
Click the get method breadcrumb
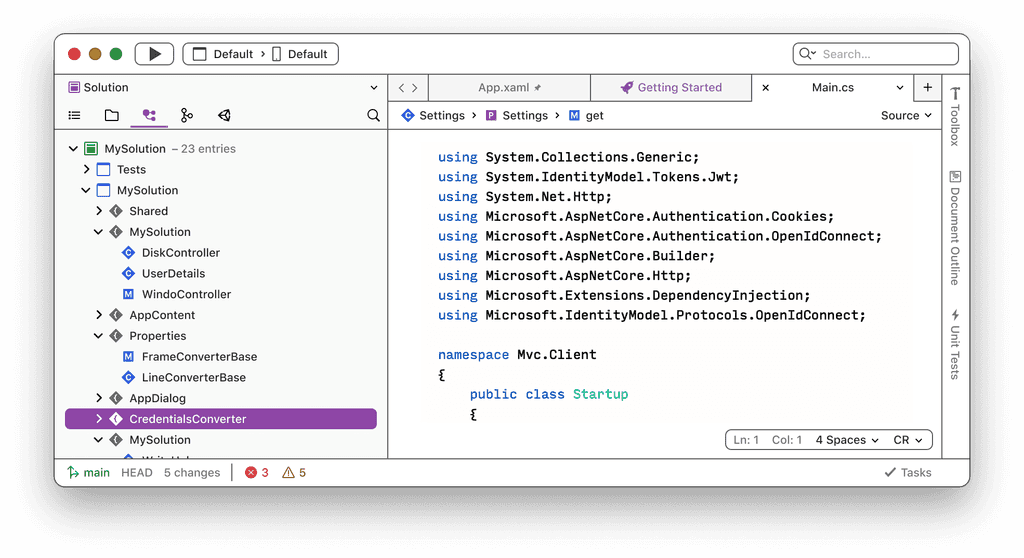tap(586, 116)
